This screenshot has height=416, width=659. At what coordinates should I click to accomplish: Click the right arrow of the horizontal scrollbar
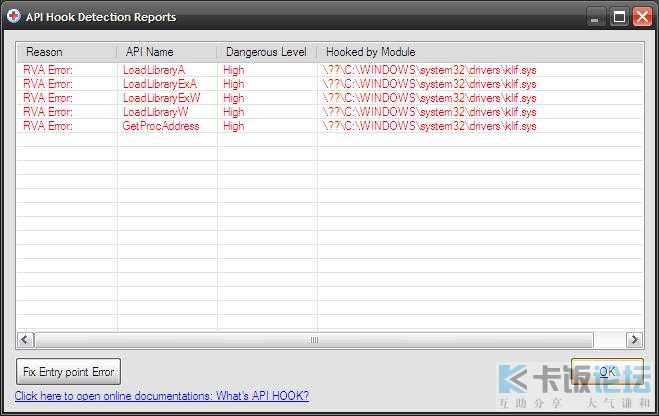coord(634,340)
